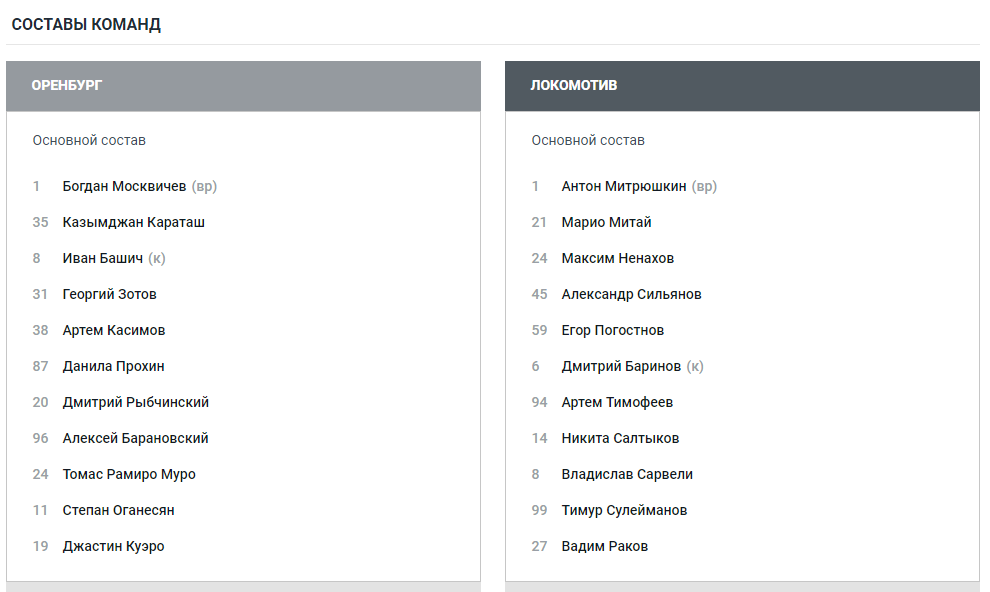Click Данила Прохин in Orenburg lineup
This screenshot has height=592, width=990.
113,366
